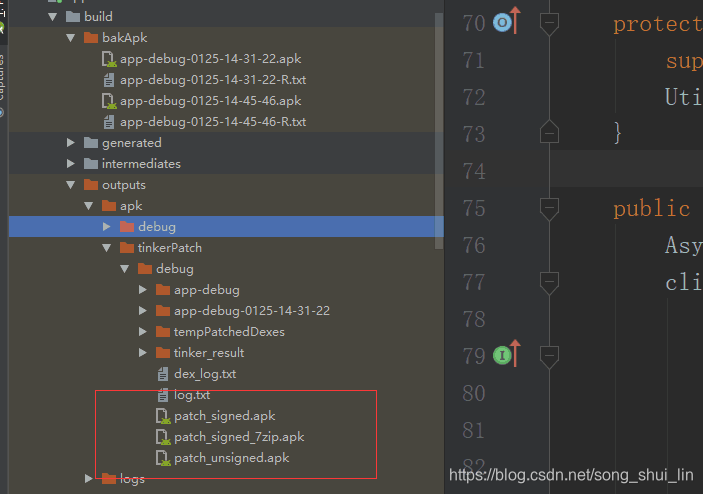
Task: Select log.txt in the tree
Action: pos(192,395)
